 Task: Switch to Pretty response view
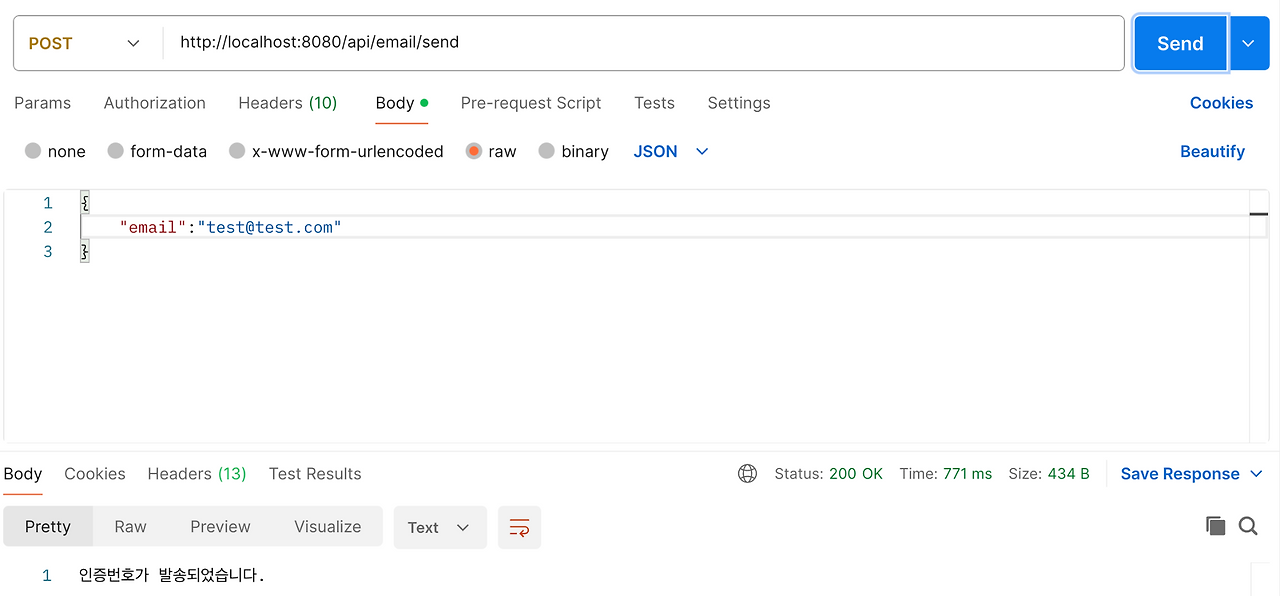pos(48,527)
